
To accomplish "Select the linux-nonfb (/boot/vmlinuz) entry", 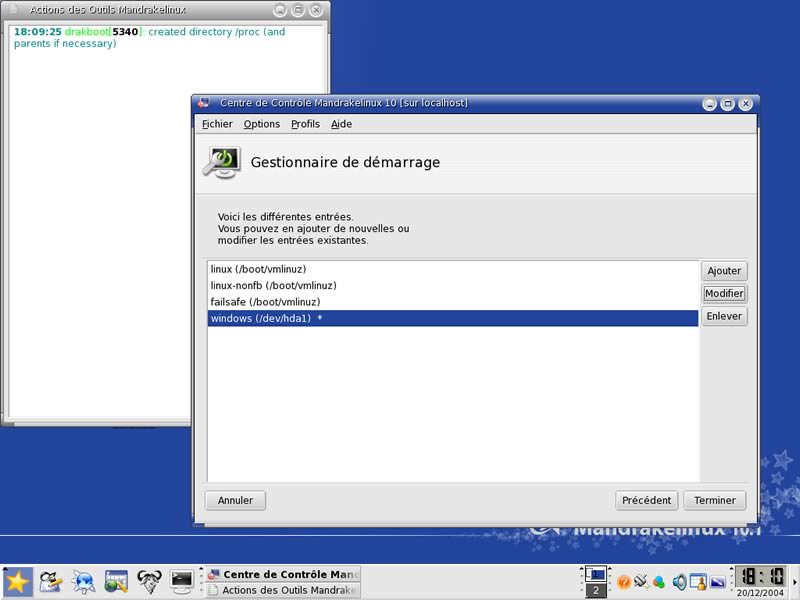I will (453, 286).
